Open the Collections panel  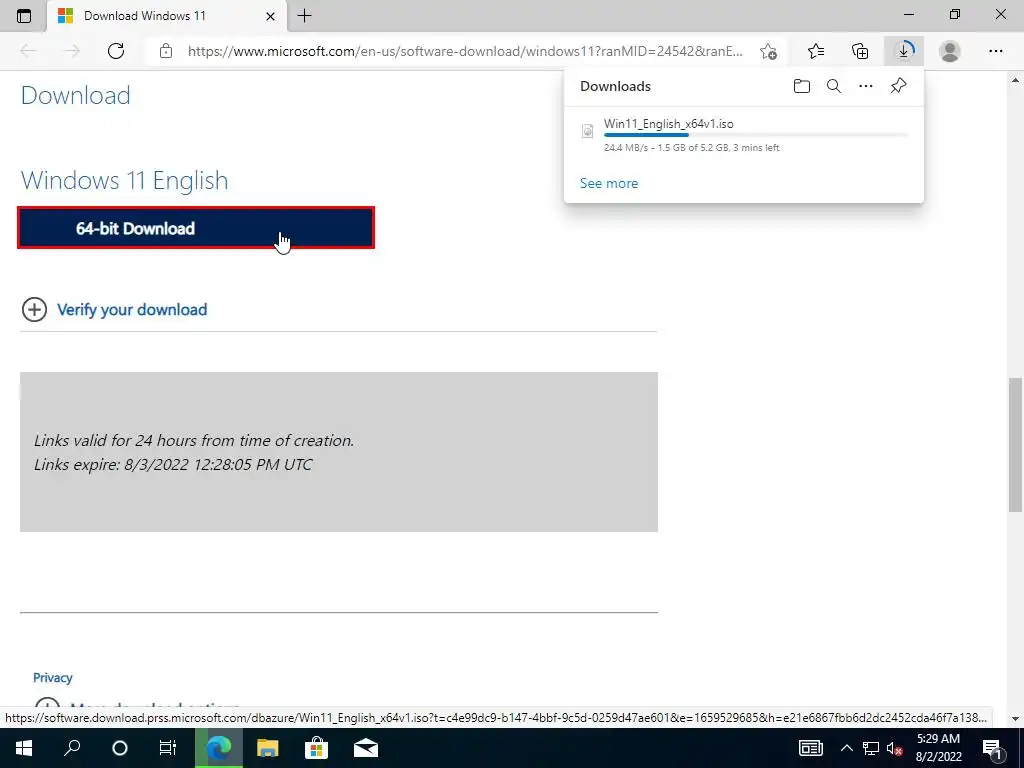coord(860,51)
